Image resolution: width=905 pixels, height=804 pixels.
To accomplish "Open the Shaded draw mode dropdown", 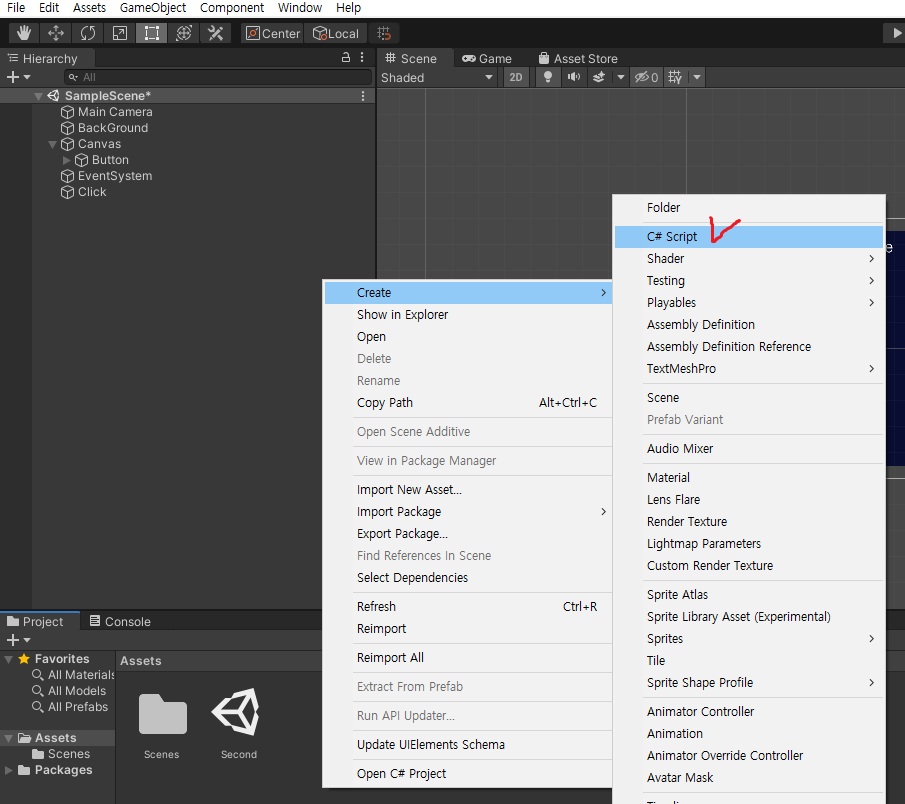I will tap(437, 77).
